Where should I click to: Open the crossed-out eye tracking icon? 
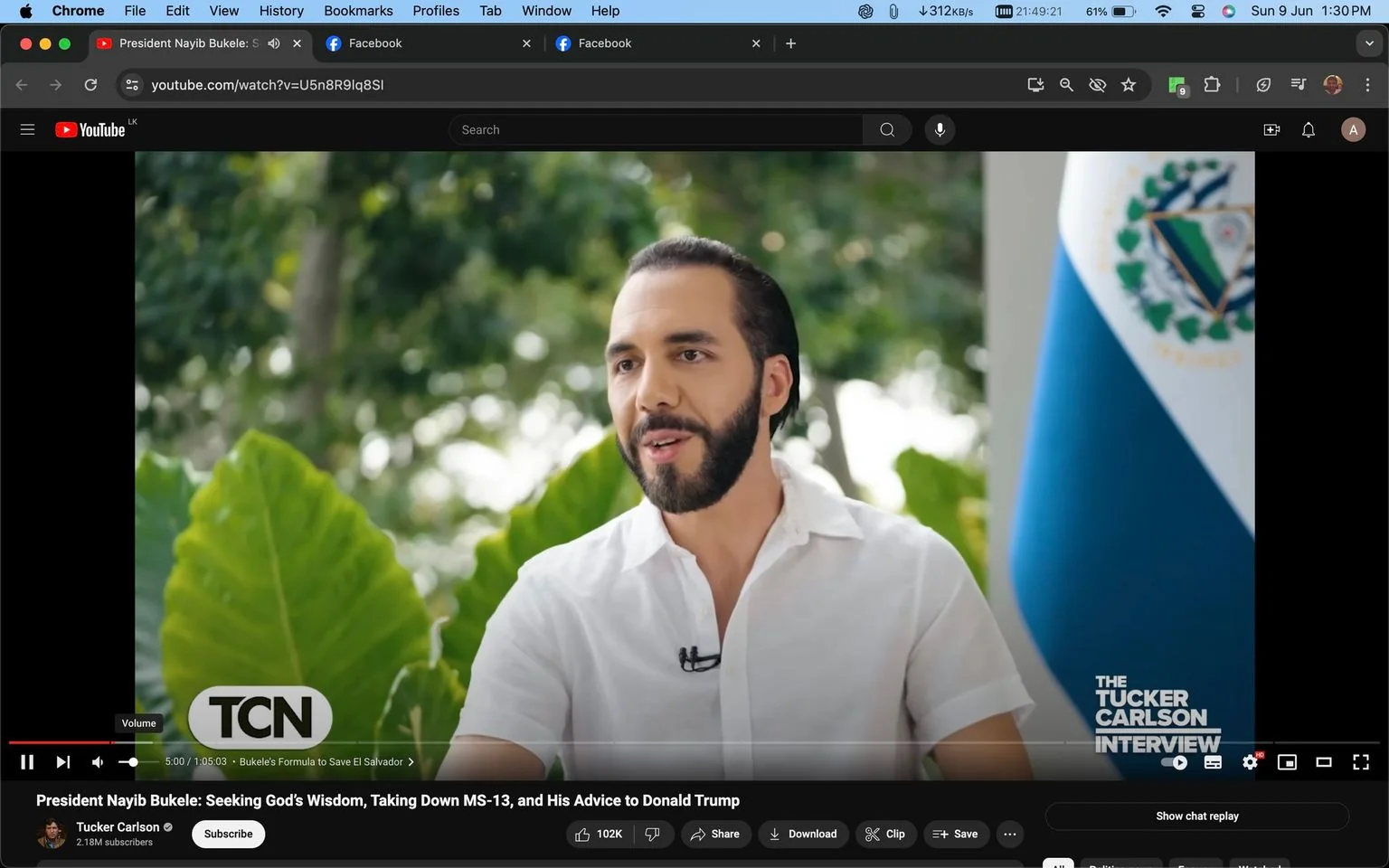point(1097,84)
